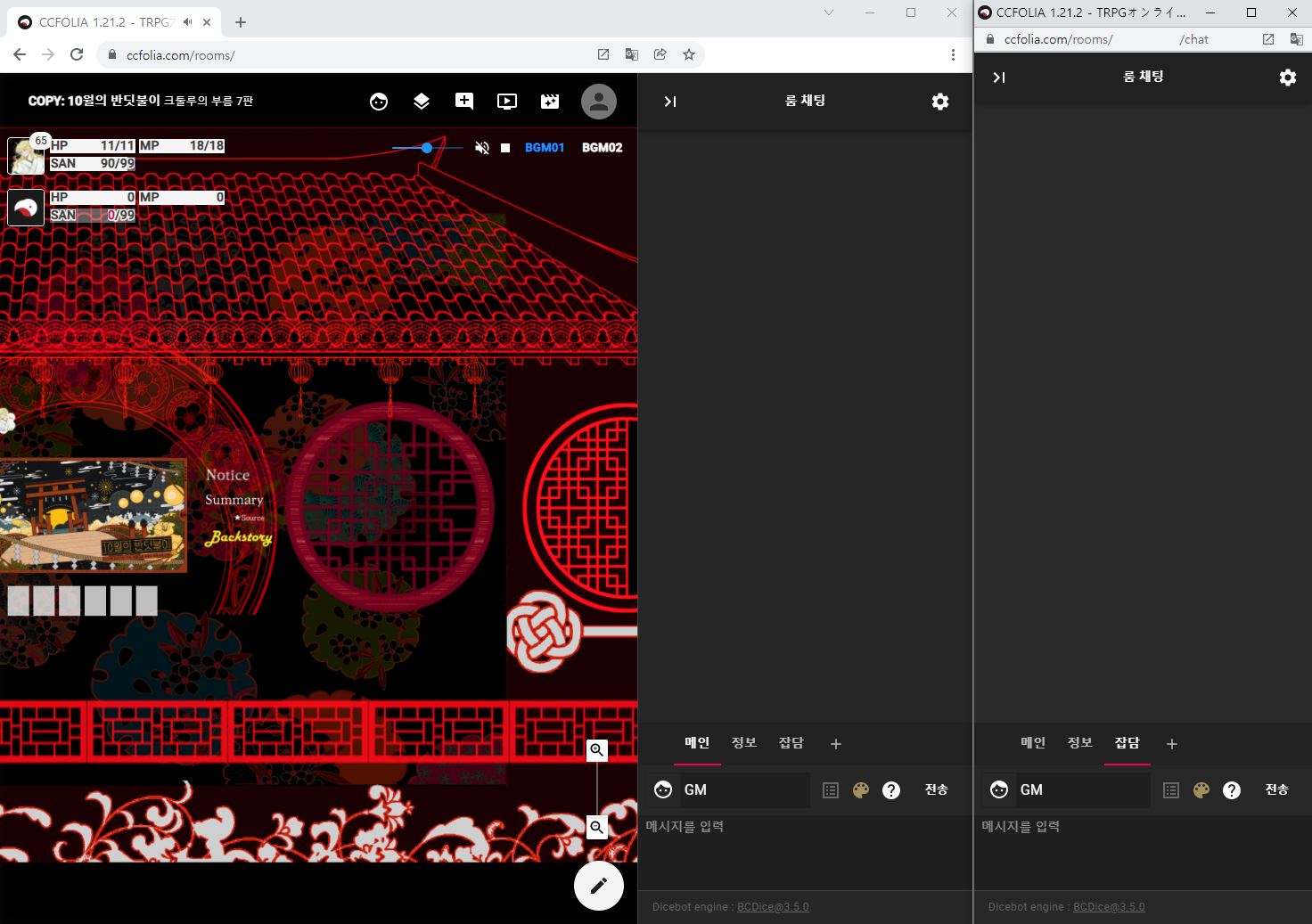The image size is (1312, 924).
Task: Toggle the muted speaker icon
Action: (482, 148)
